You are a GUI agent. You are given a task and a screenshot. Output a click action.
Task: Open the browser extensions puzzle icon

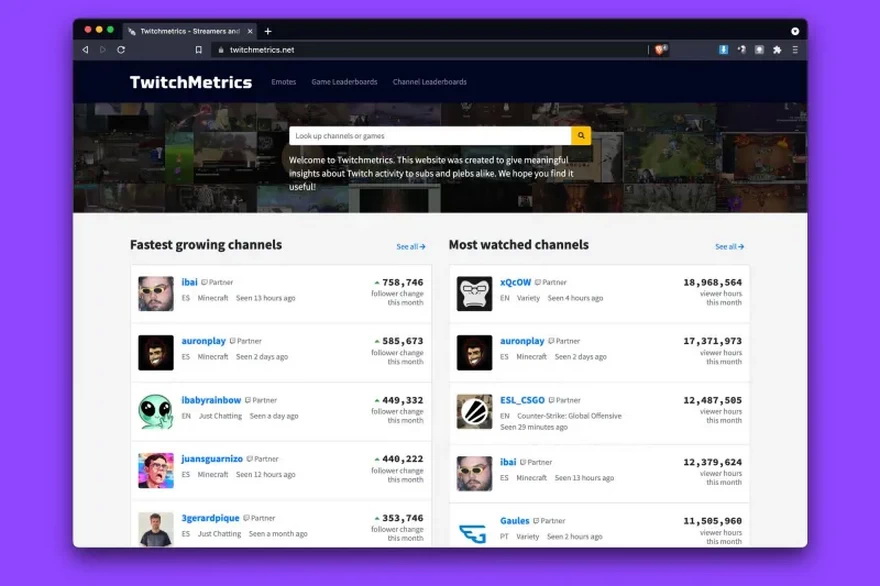point(777,50)
